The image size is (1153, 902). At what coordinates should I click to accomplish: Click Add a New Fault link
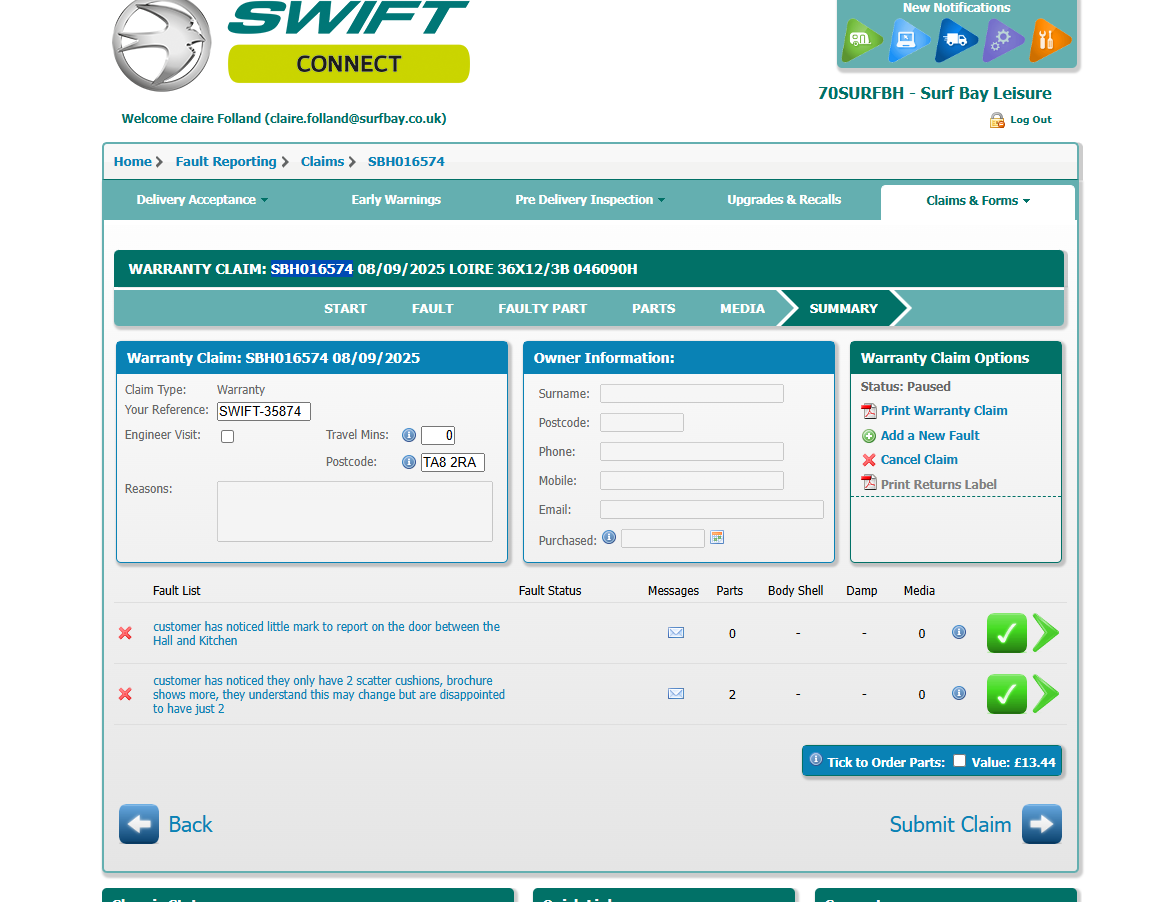tap(930, 436)
